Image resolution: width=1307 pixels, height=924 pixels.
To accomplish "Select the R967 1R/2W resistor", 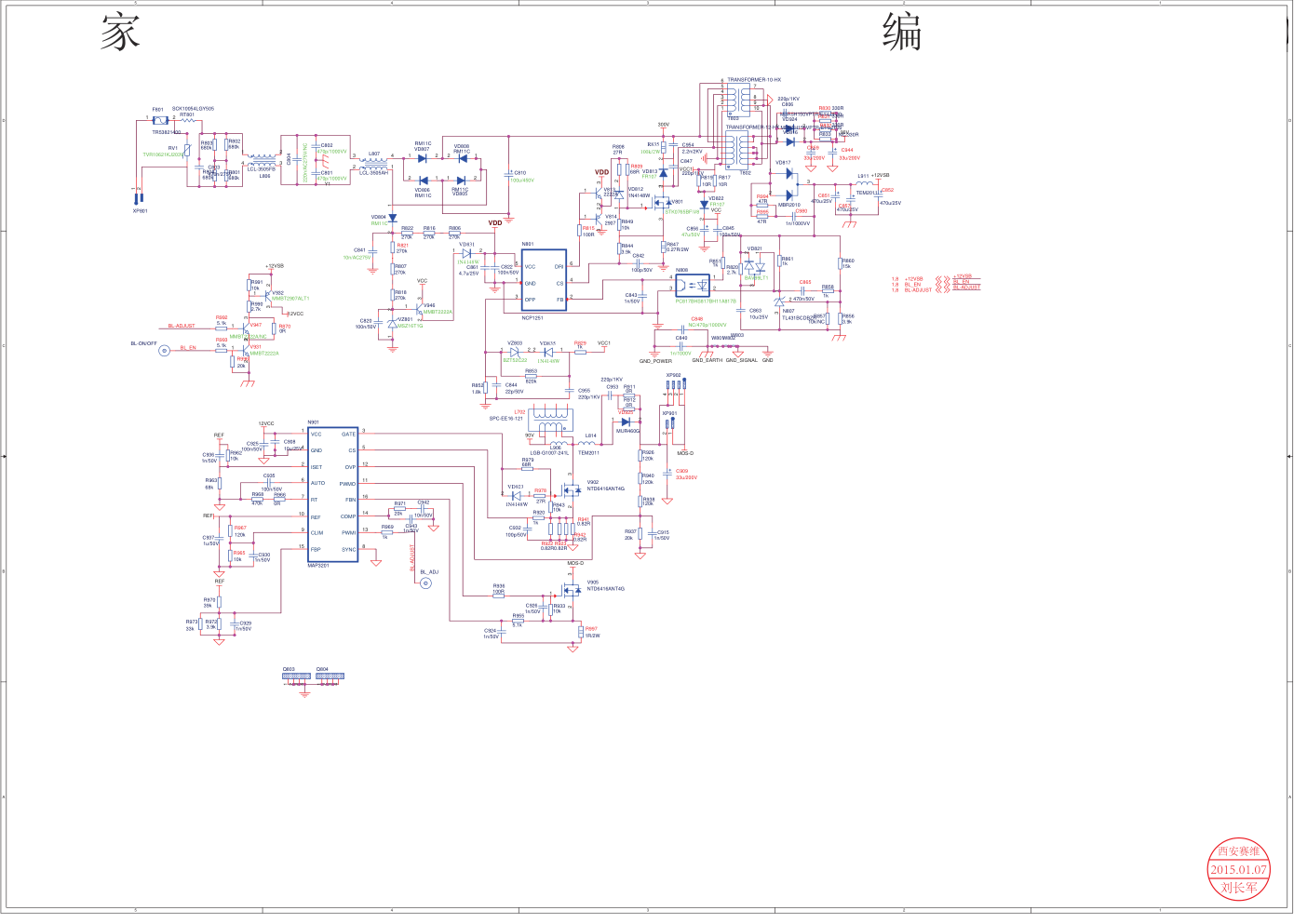I will (580, 632).
